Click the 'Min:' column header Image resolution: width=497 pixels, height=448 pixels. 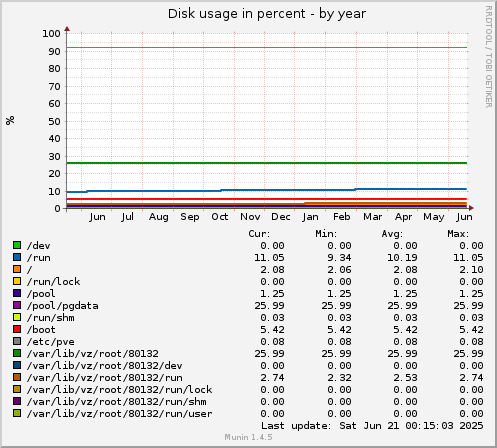pyautogui.click(x=326, y=234)
